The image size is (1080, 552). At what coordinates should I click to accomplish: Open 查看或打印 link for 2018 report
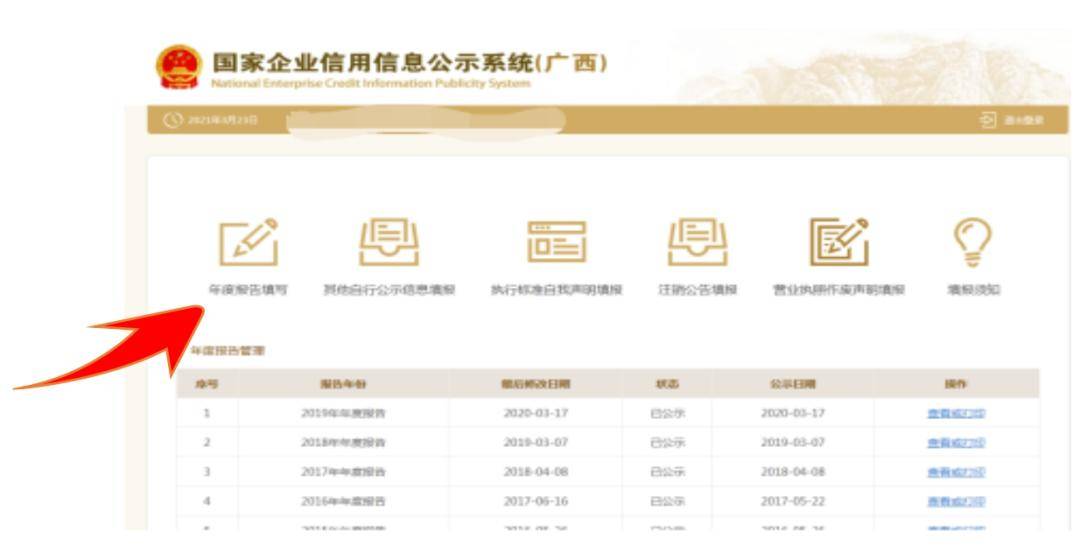point(956,442)
